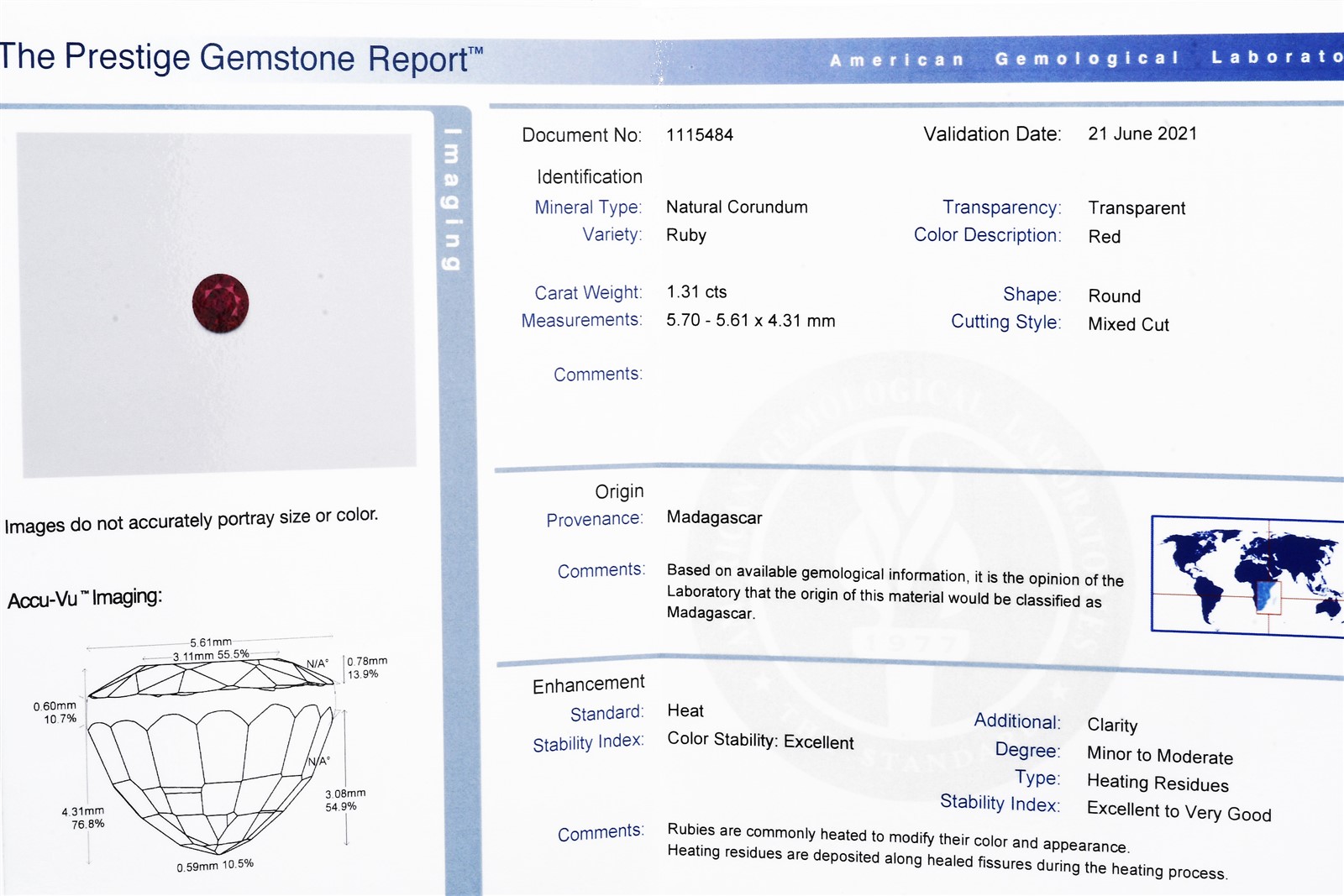Click the 1.31 cts carat weight
The height and width of the screenshot is (896, 1344).
click(x=696, y=292)
